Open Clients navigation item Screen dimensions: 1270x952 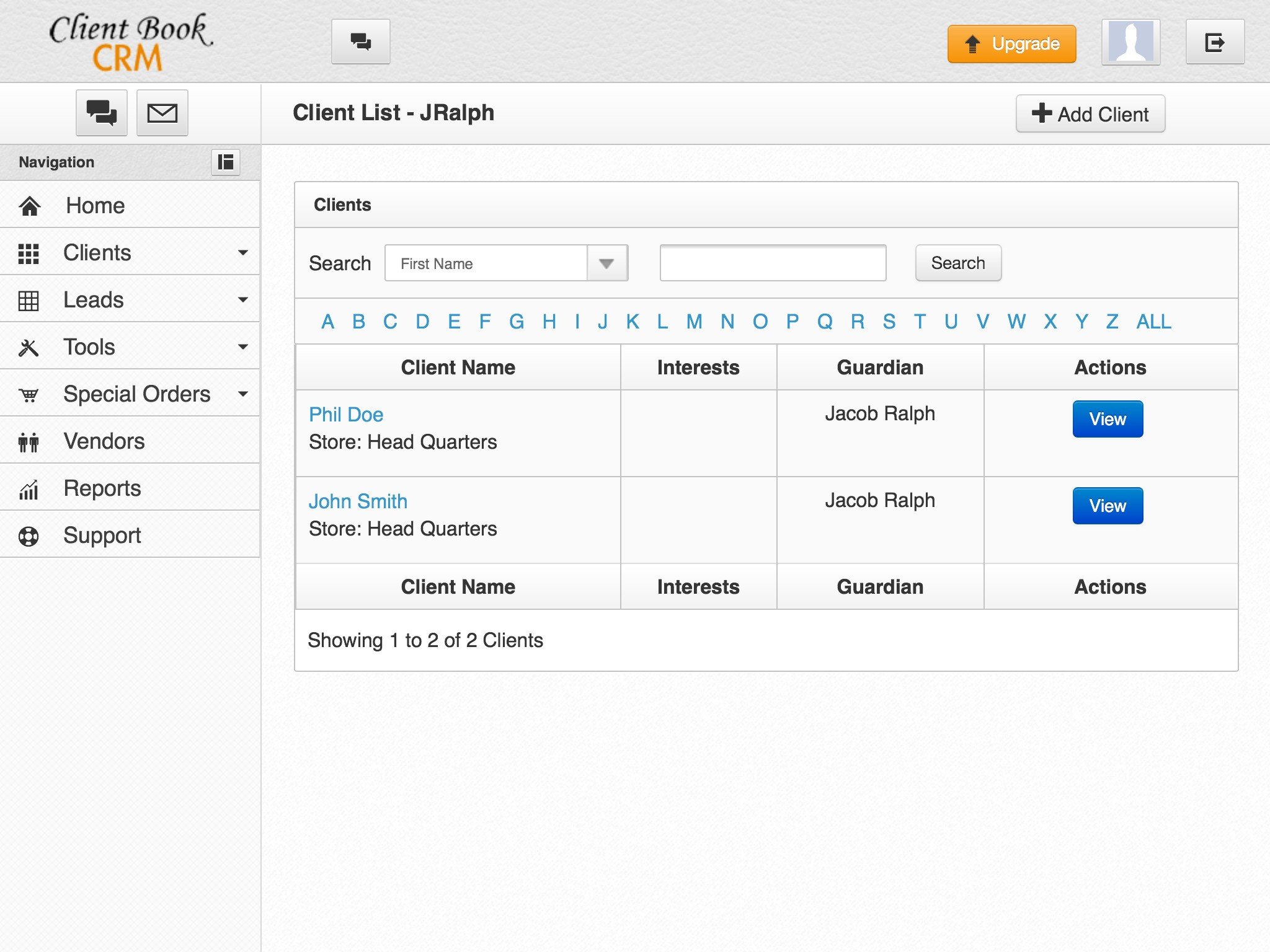point(130,252)
